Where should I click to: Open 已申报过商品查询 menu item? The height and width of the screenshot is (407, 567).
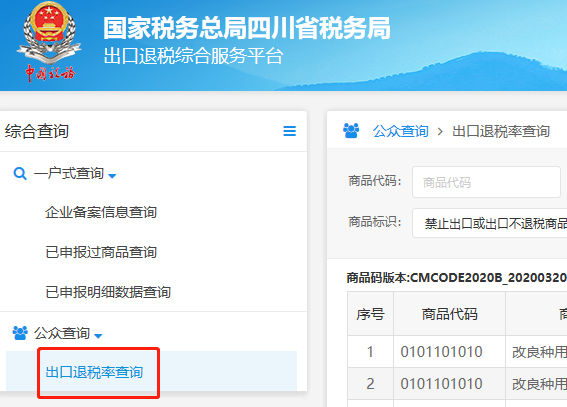(101, 252)
